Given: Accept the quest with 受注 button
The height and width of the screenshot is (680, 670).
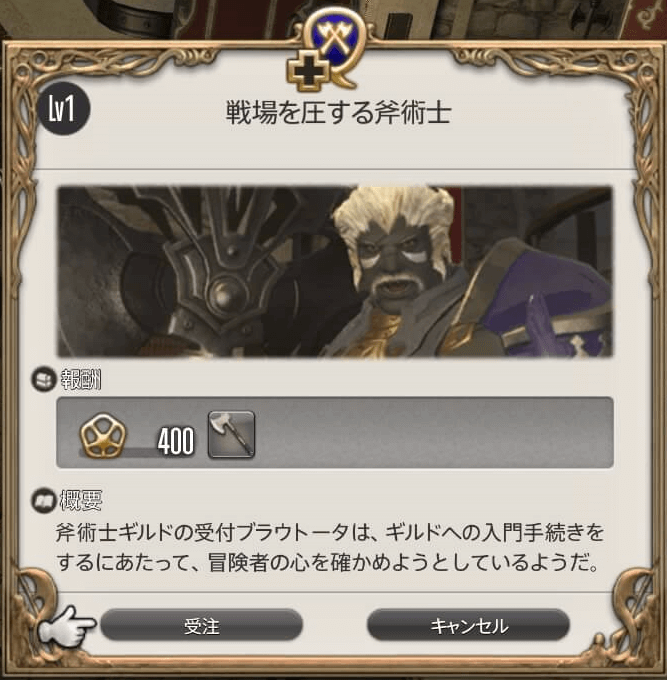Looking at the screenshot, I should [x=202, y=625].
